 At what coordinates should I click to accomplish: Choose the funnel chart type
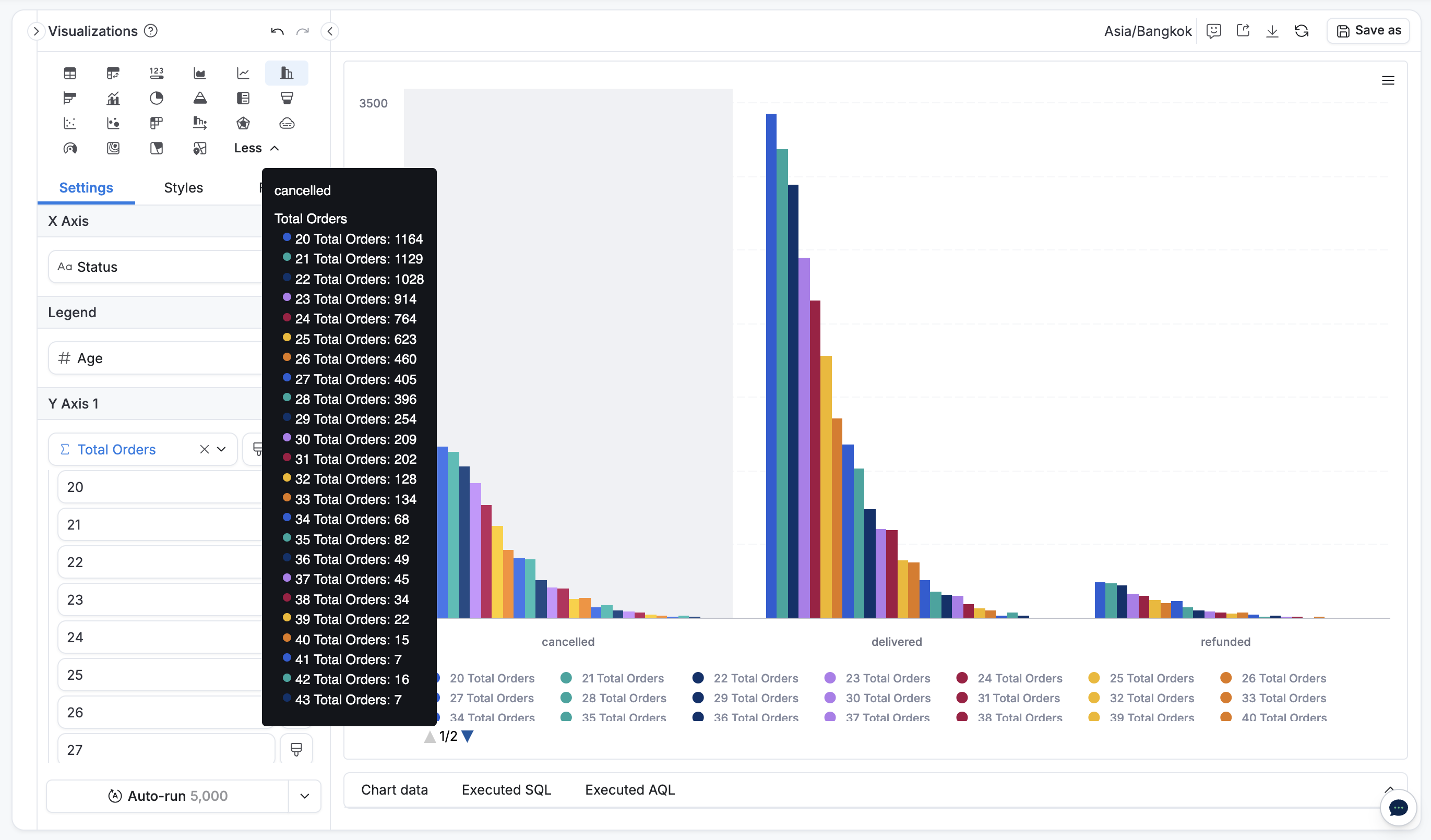click(287, 98)
